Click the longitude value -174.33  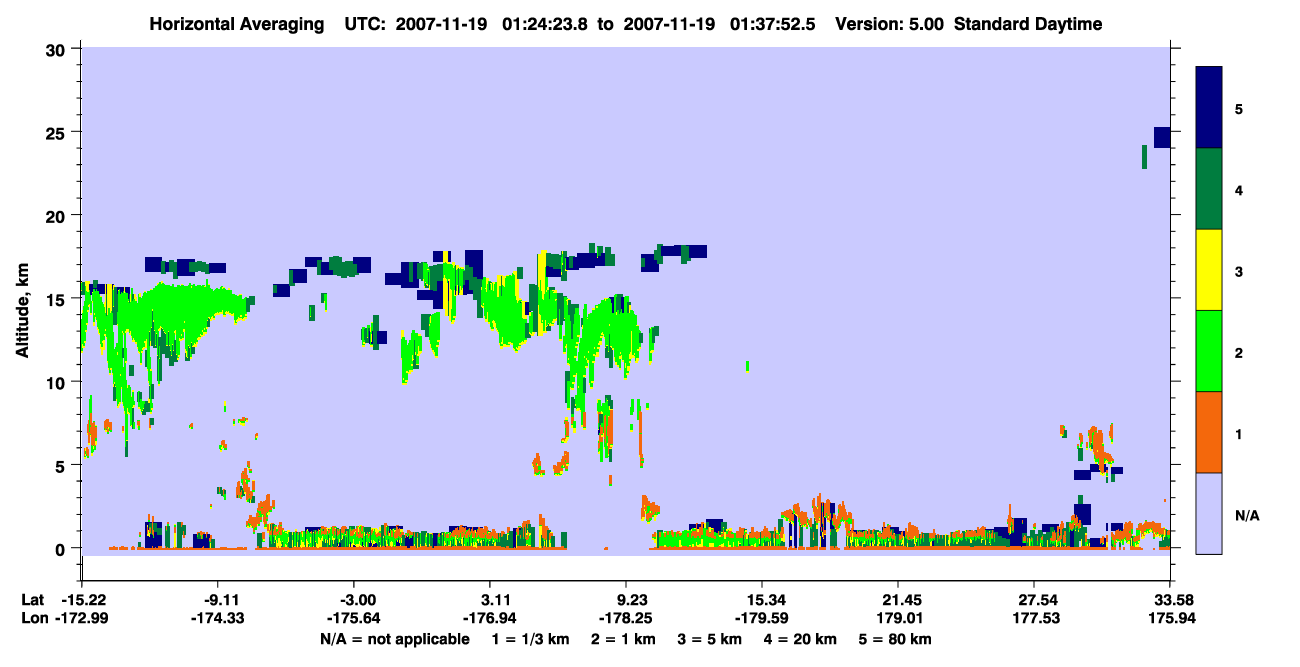[219, 618]
